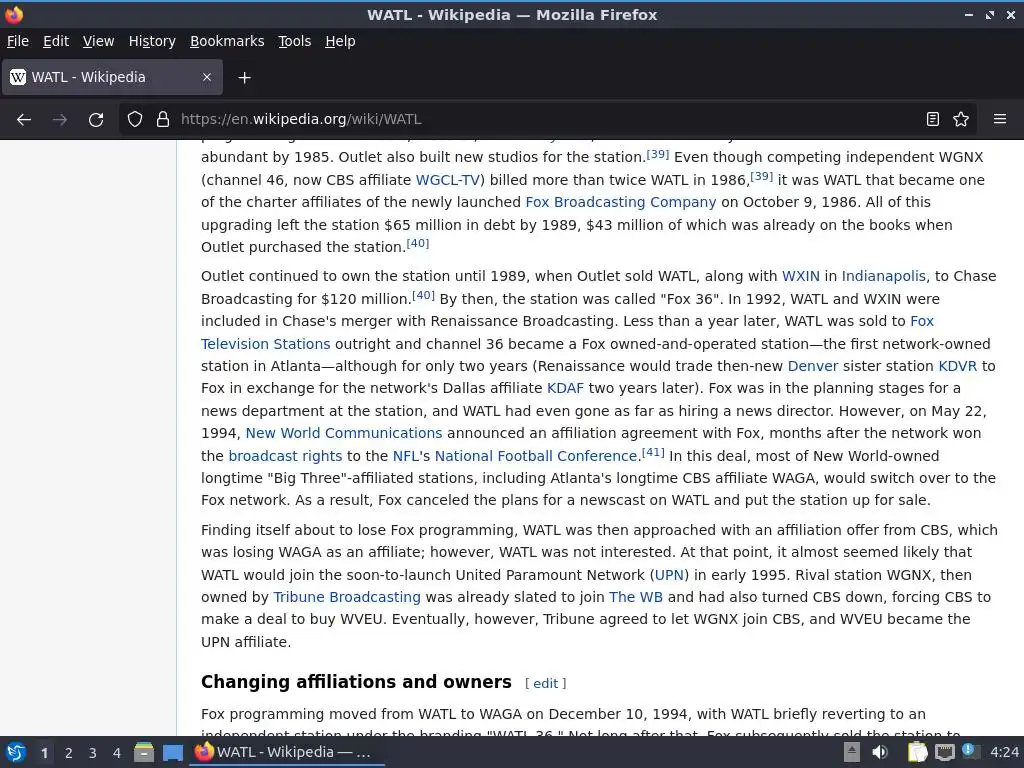The image size is (1024, 768).
Task: Follow the NFL link
Action: [405, 456]
